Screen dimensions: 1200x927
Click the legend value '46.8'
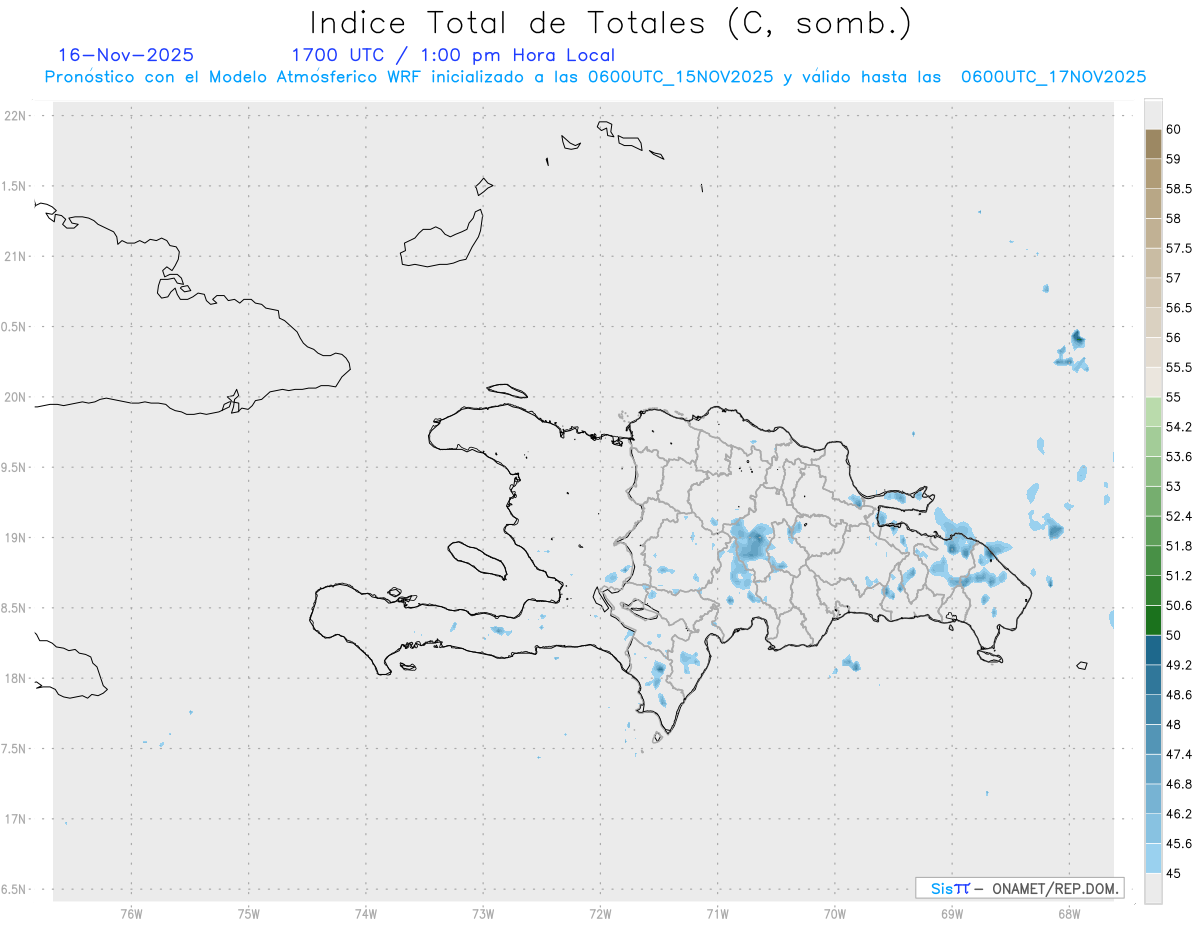tap(1178, 784)
